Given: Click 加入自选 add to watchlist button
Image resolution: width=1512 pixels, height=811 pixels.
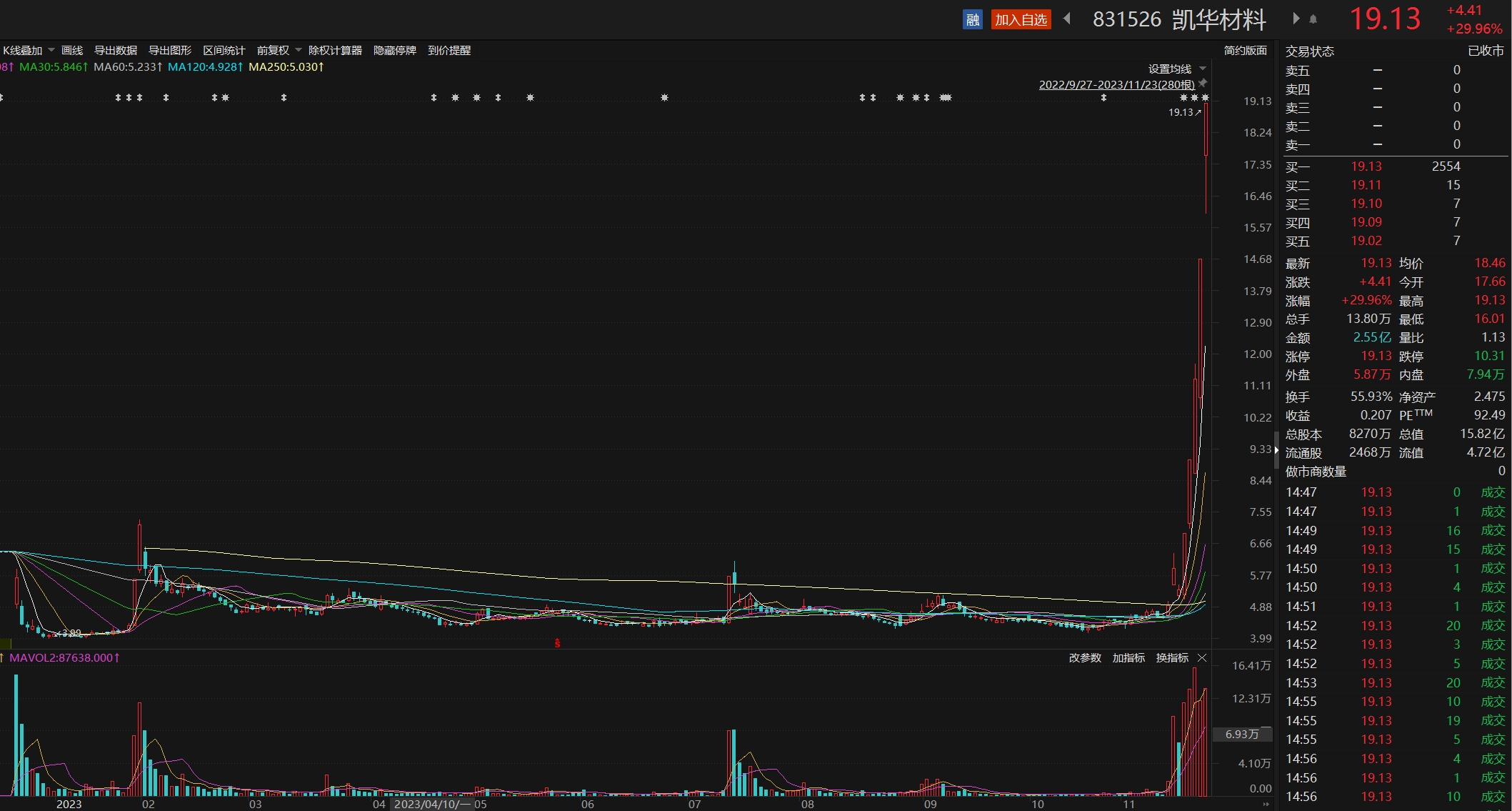Looking at the screenshot, I should (x=1021, y=20).
